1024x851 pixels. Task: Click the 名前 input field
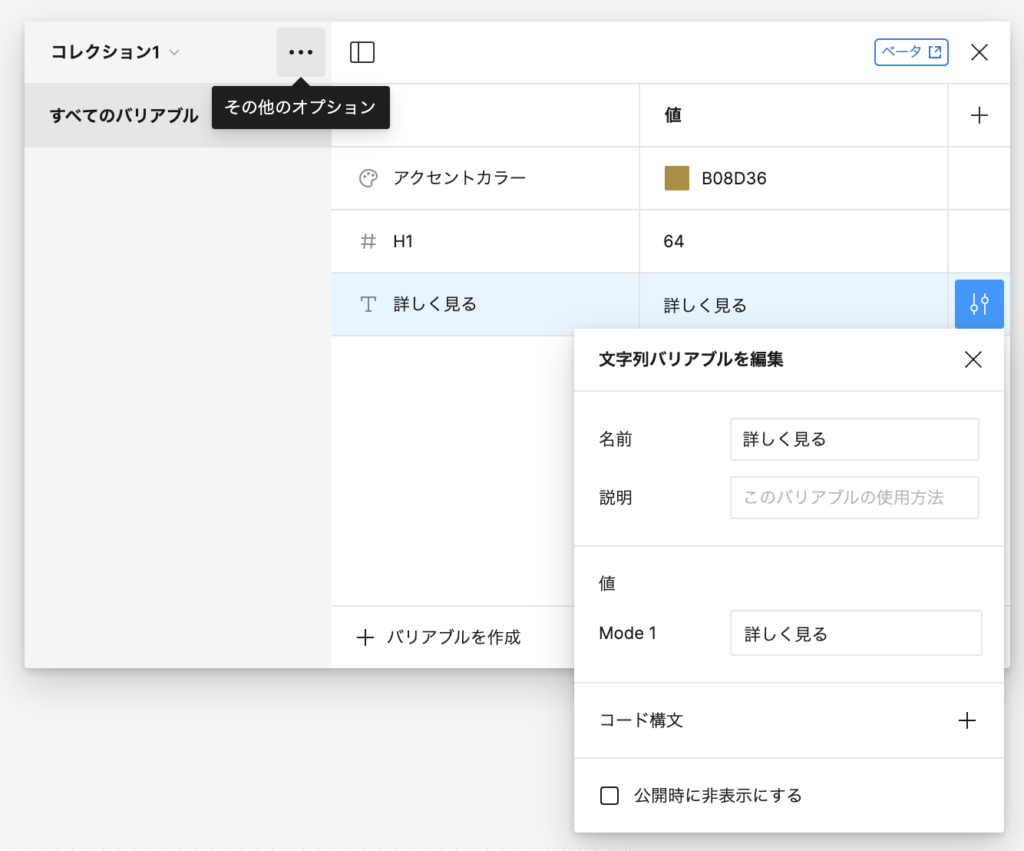[x=854, y=439]
